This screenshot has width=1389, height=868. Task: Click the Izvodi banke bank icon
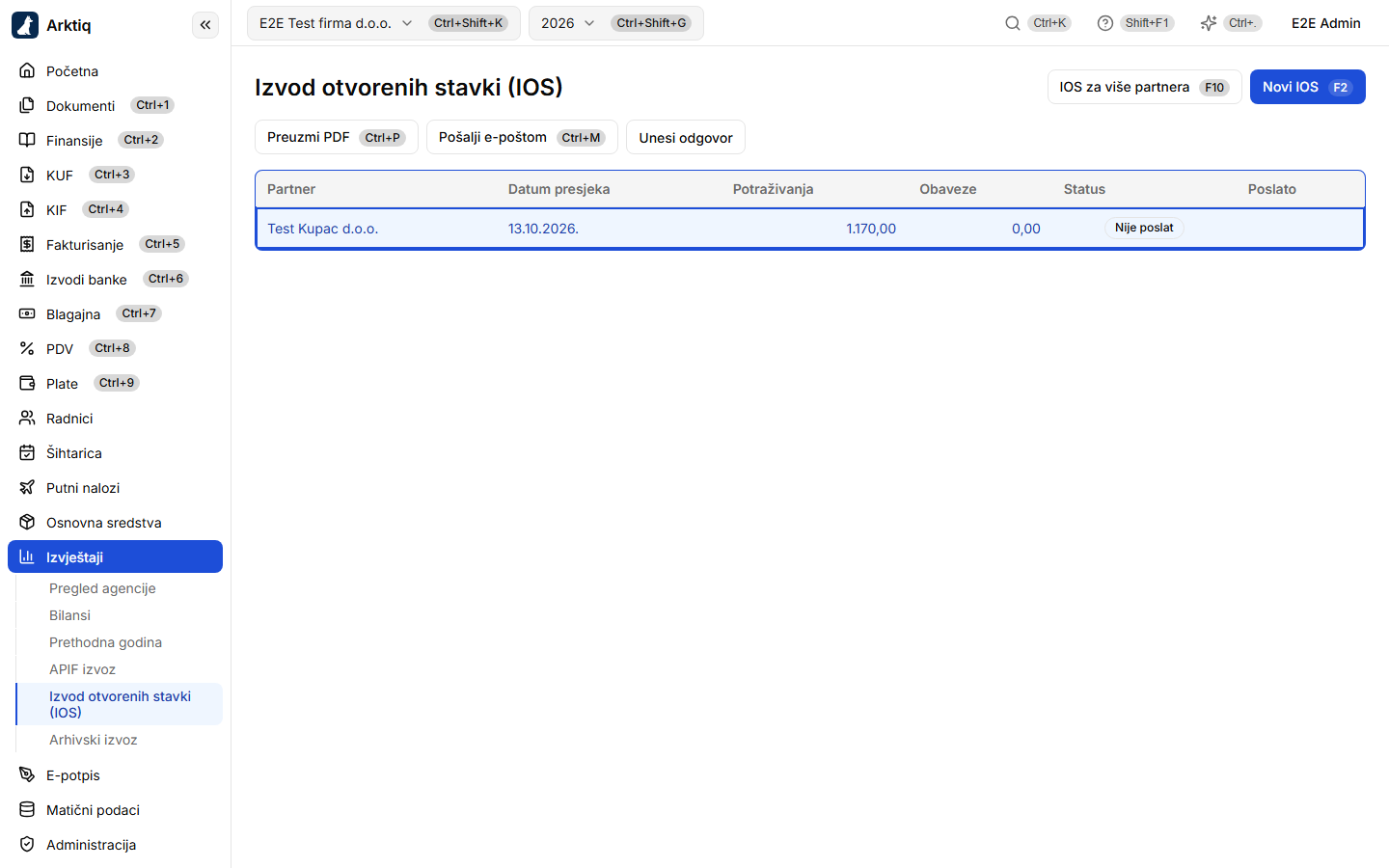click(27, 279)
